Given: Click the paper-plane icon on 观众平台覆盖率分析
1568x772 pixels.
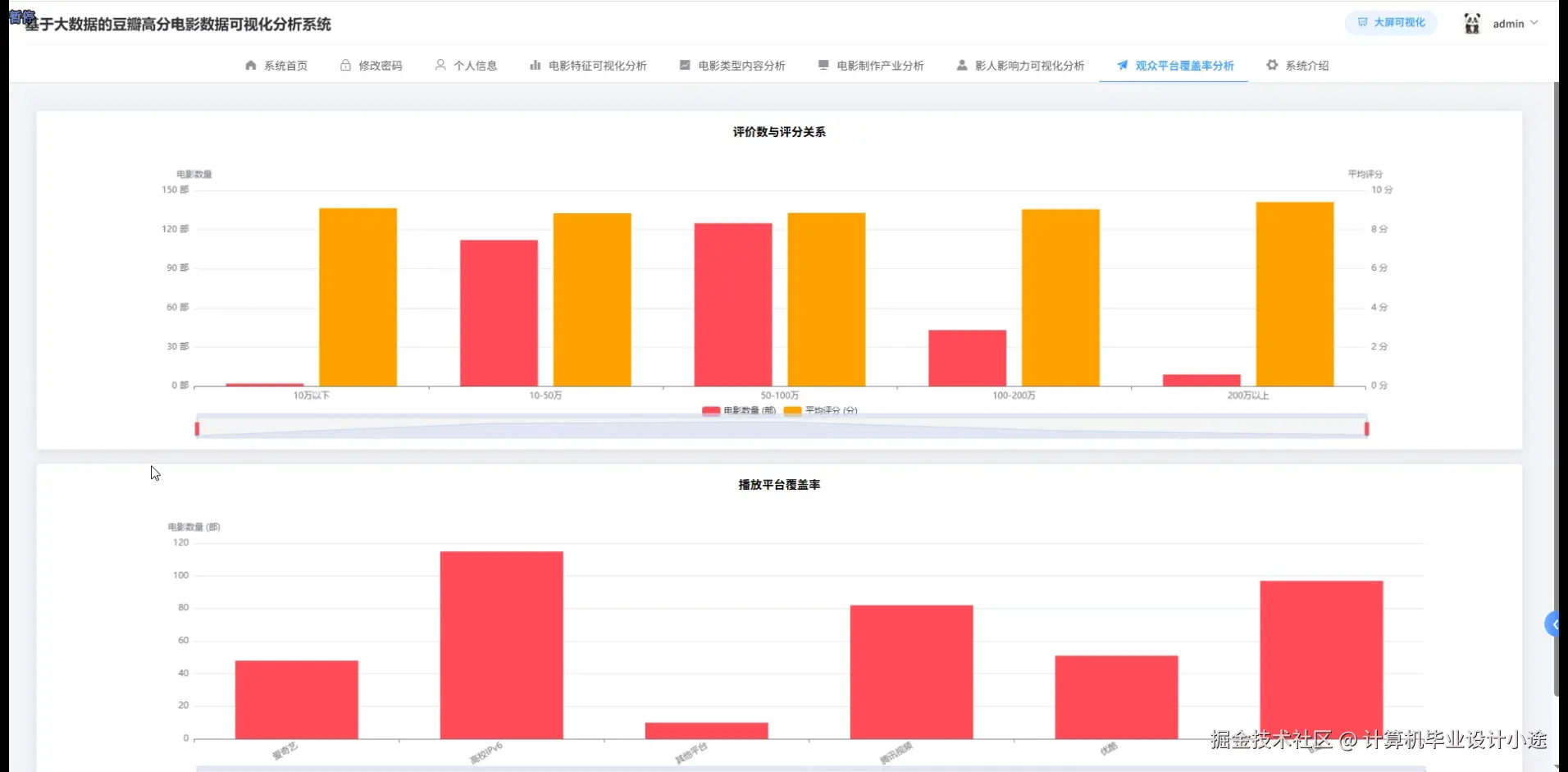Looking at the screenshot, I should (x=1121, y=66).
